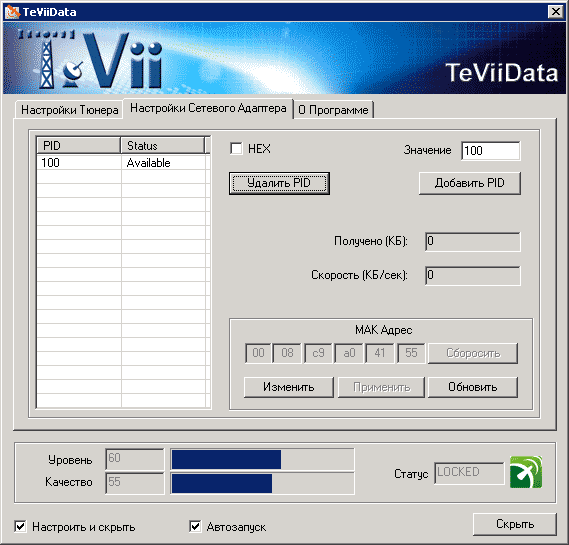The width and height of the screenshot is (569, 545).
Task: Click the MAC address field 55
Action: pyautogui.click(x=411, y=353)
